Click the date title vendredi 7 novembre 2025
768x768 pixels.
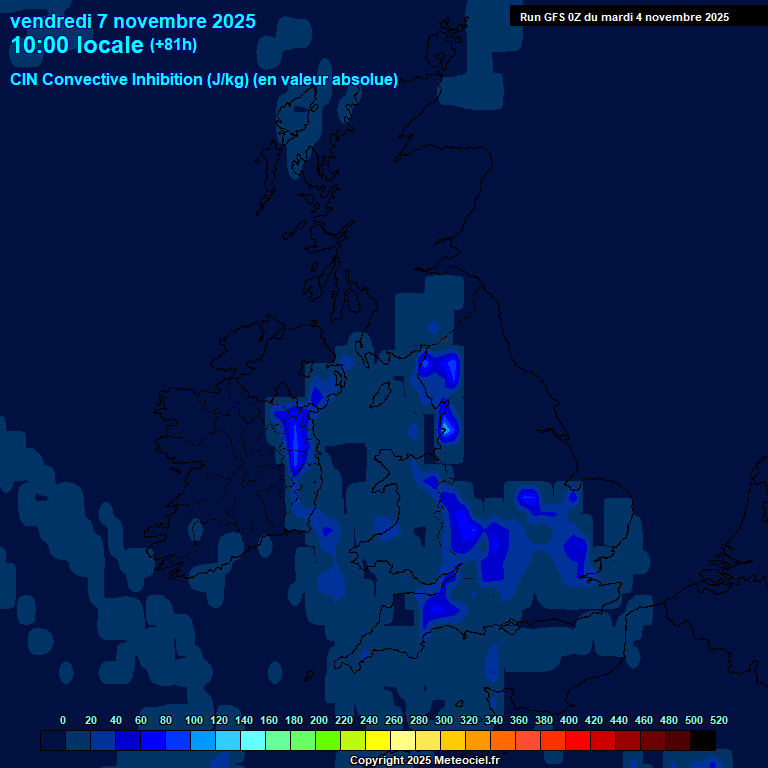pyautogui.click(x=132, y=21)
